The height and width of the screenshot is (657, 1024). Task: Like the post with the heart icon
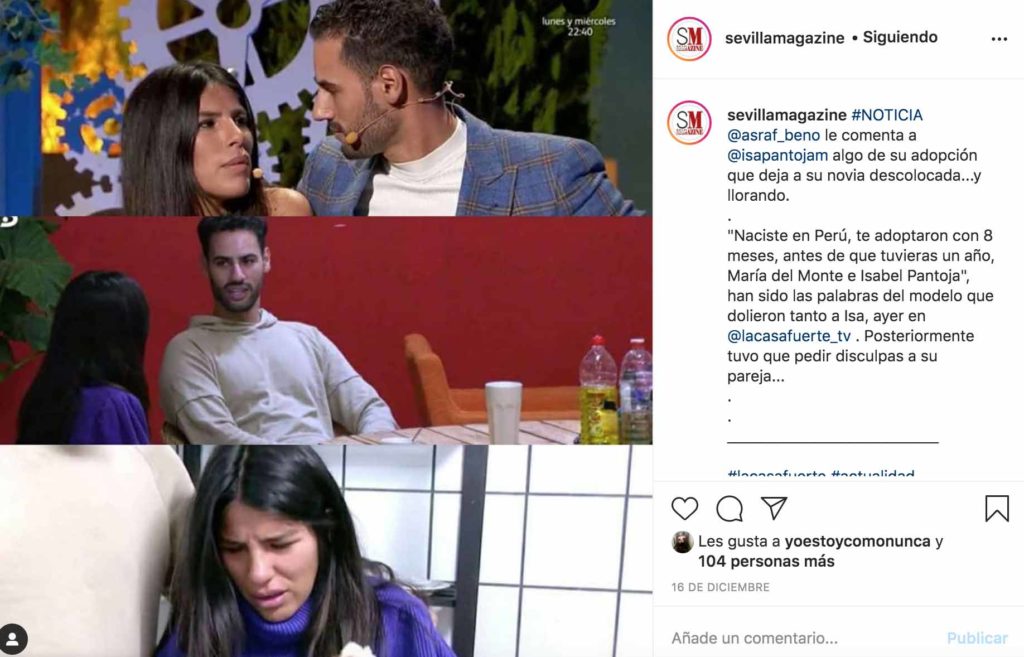point(684,508)
